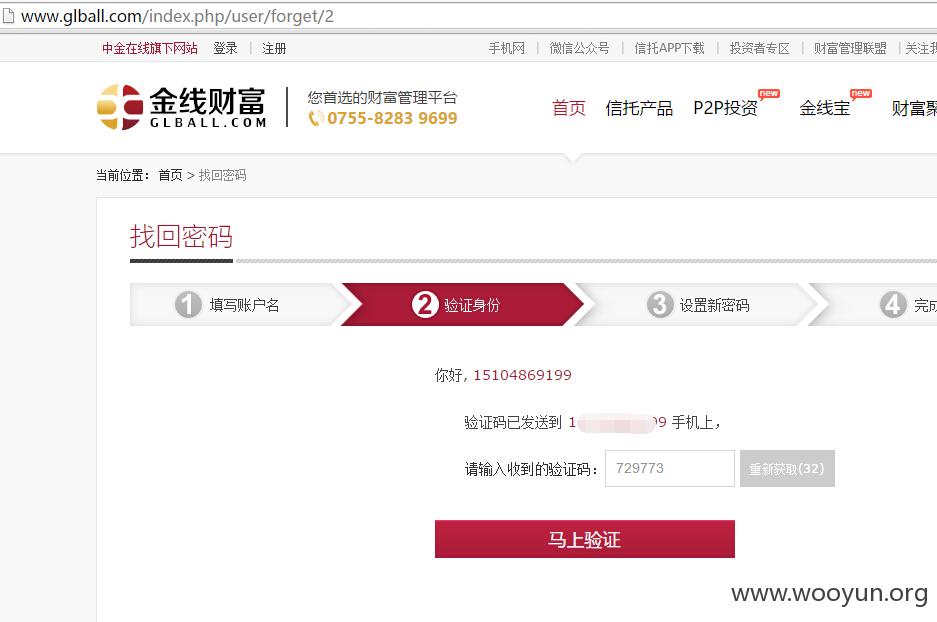Click the step 2 circle 验证身份
Viewport: 937px width, 622px height.
tap(425, 305)
